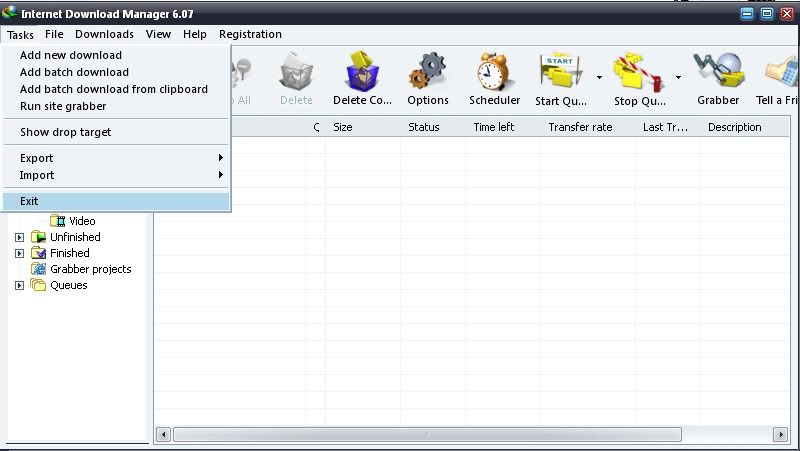
Task: Open the Export submenu
Action: [x=116, y=158]
